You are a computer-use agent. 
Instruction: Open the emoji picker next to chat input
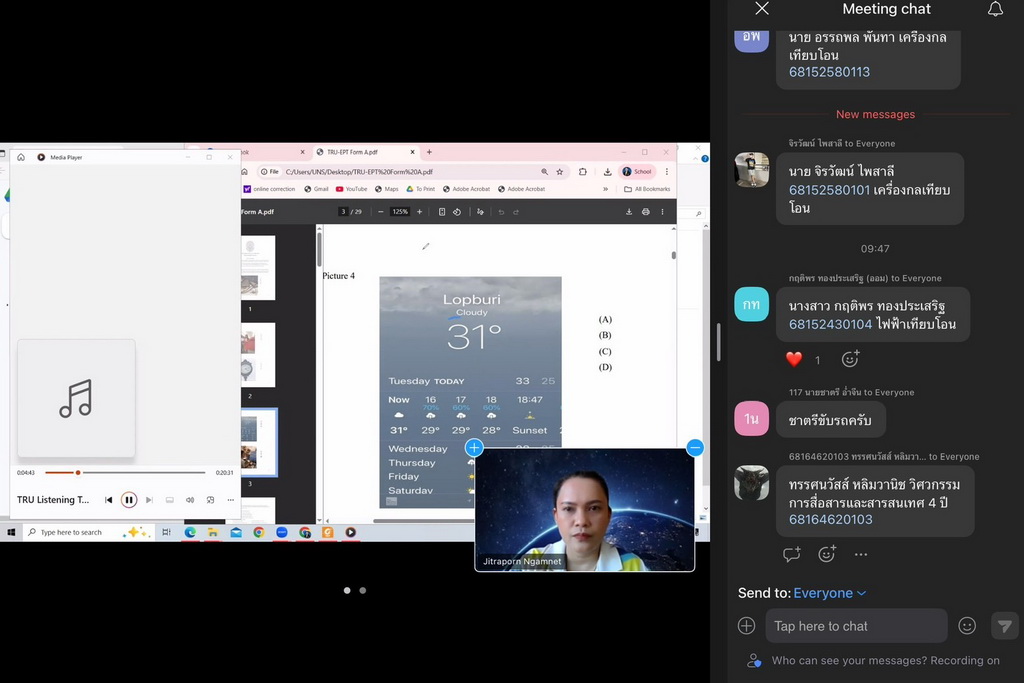967,626
